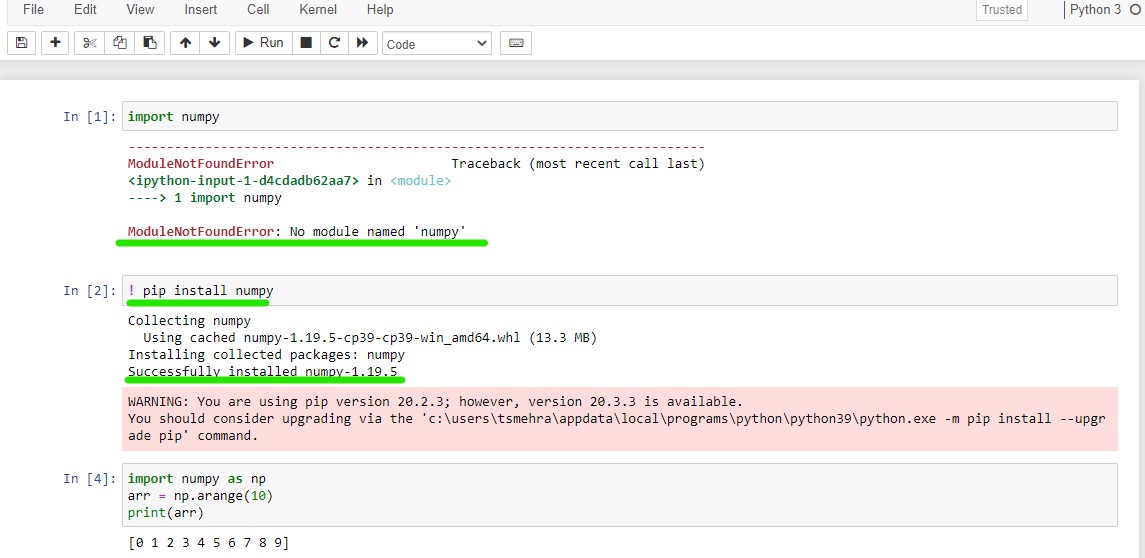Viewport: 1145px width, 558px height.
Task: Expand the cell type Code dropdown
Action: pos(437,44)
